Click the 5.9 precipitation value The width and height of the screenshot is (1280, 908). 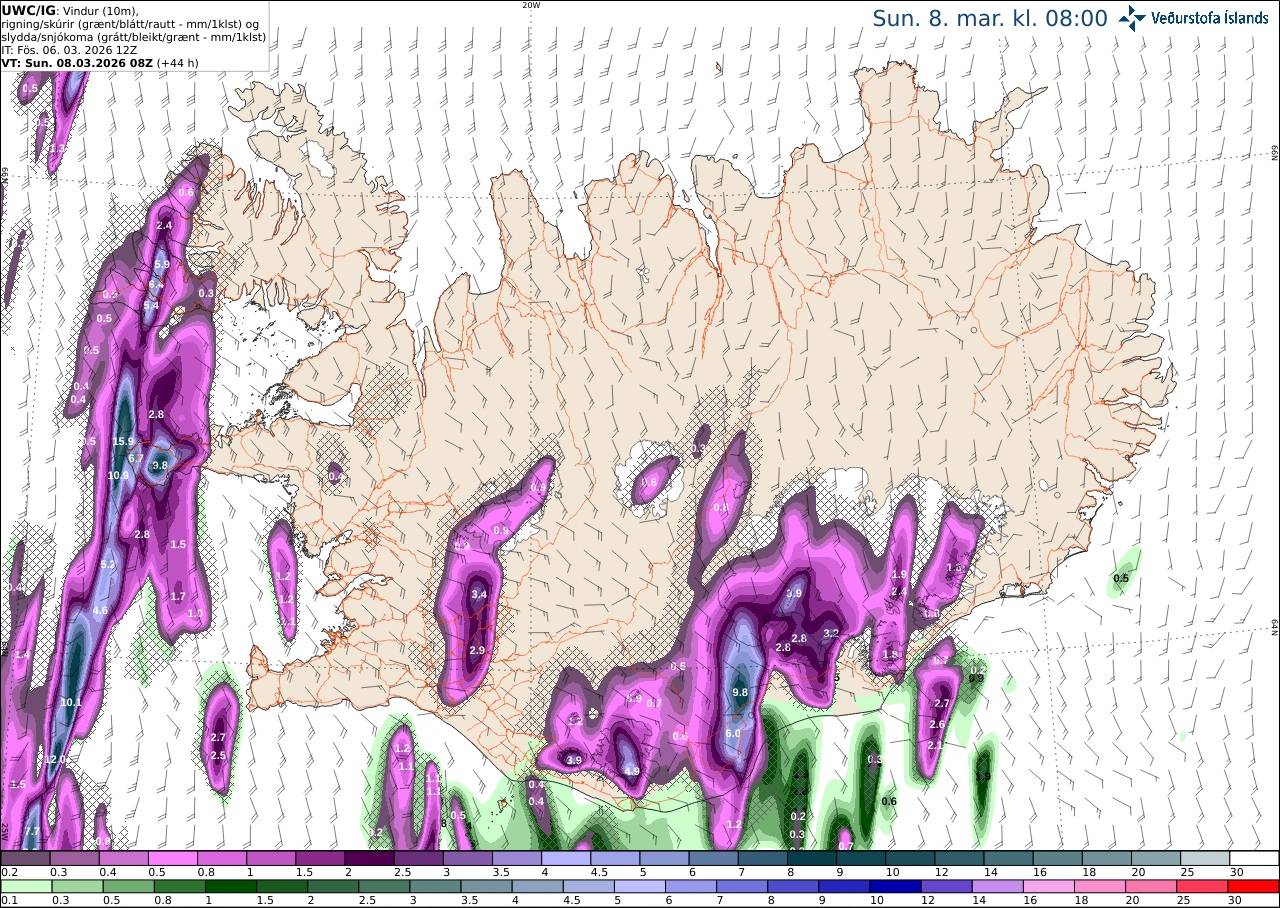(162, 264)
